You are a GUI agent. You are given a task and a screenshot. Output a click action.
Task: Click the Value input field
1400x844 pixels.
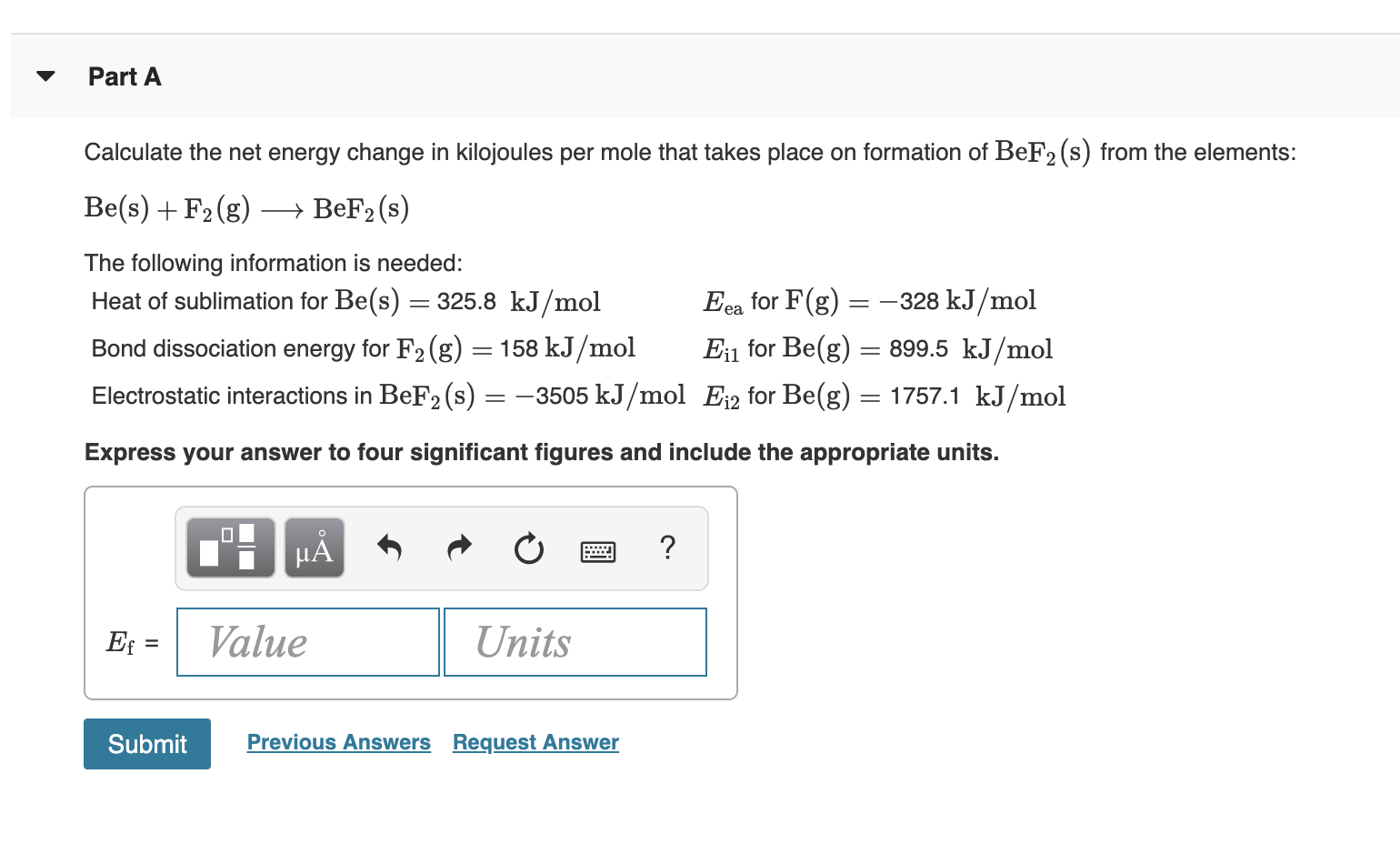click(306, 642)
